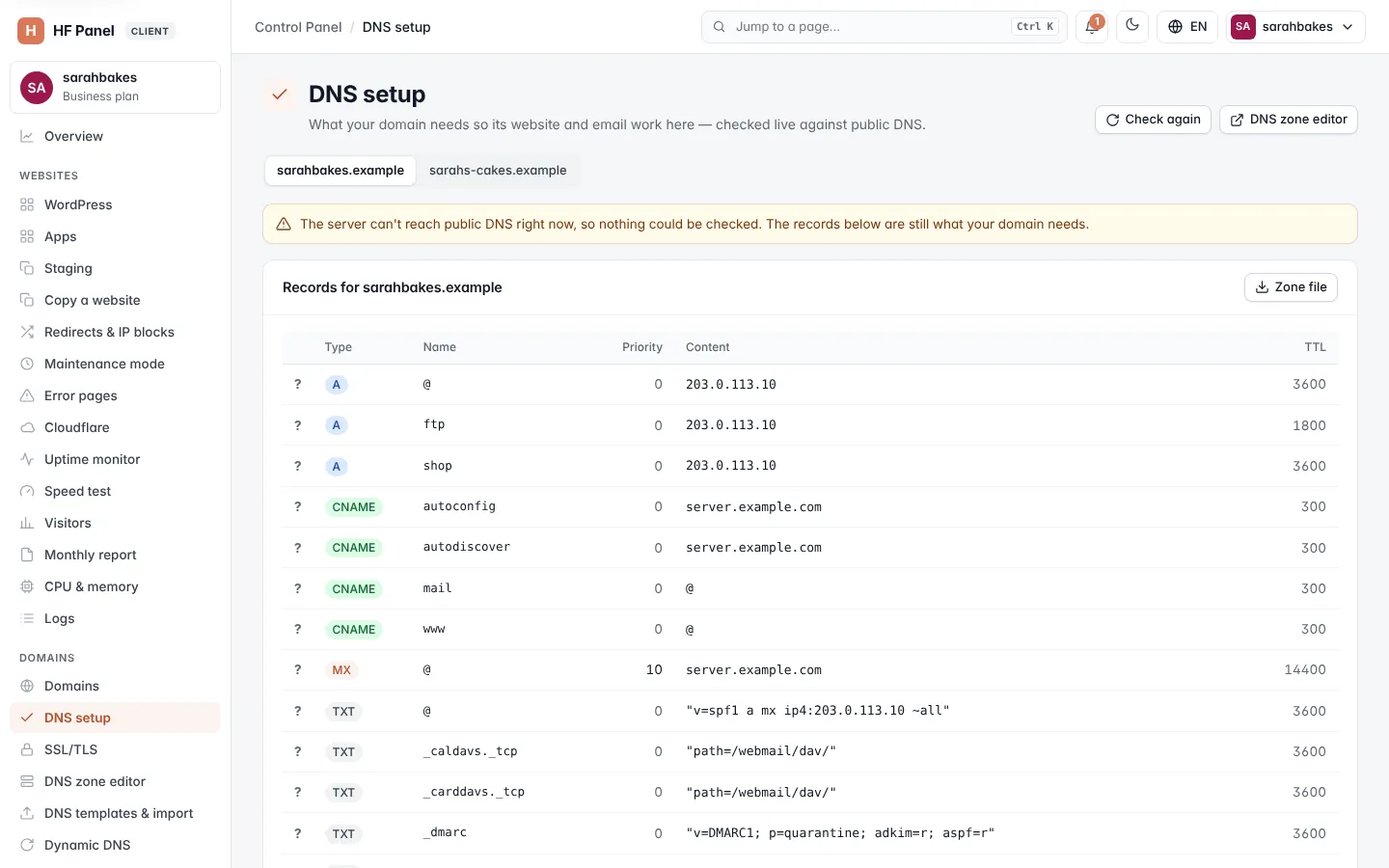Viewport: 1389px width, 868px height.
Task: Focus the Jump to a page search
Action: pyautogui.click(x=885, y=27)
